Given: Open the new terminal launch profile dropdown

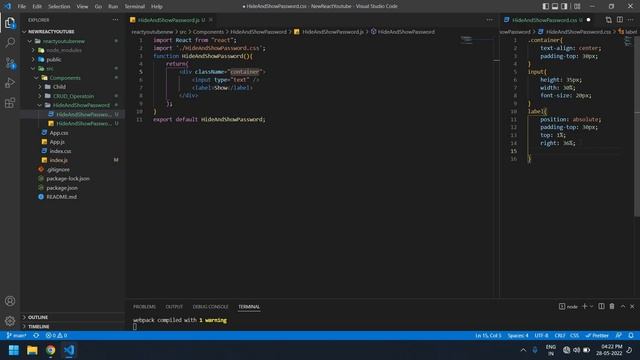Looking at the screenshot, I should coord(591,306).
